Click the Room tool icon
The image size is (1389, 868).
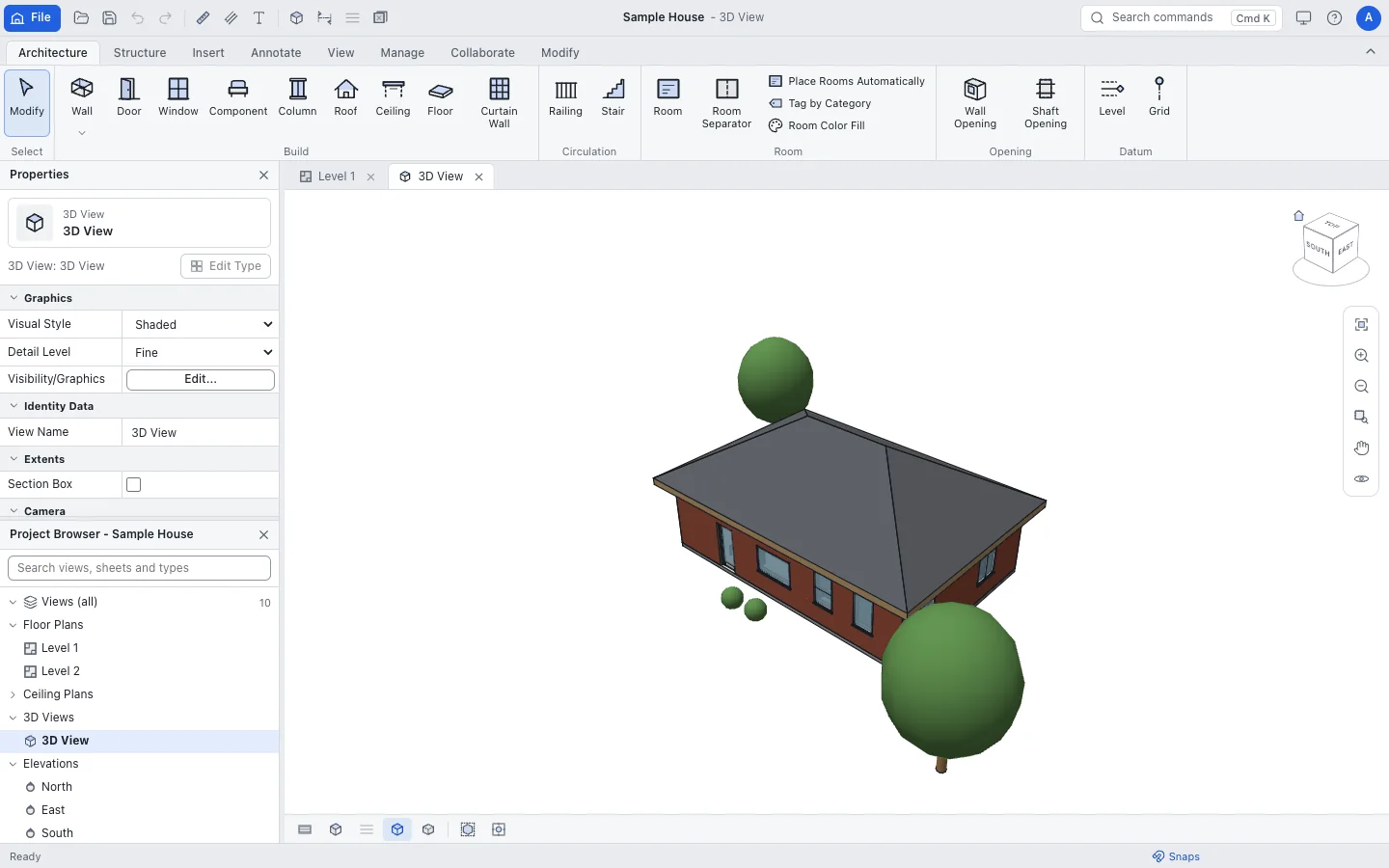667,89
